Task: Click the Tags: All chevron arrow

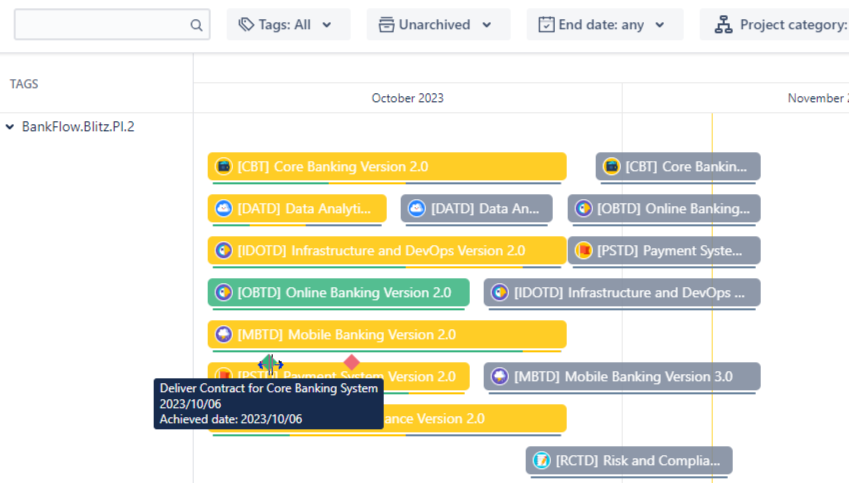Action: click(x=327, y=25)
